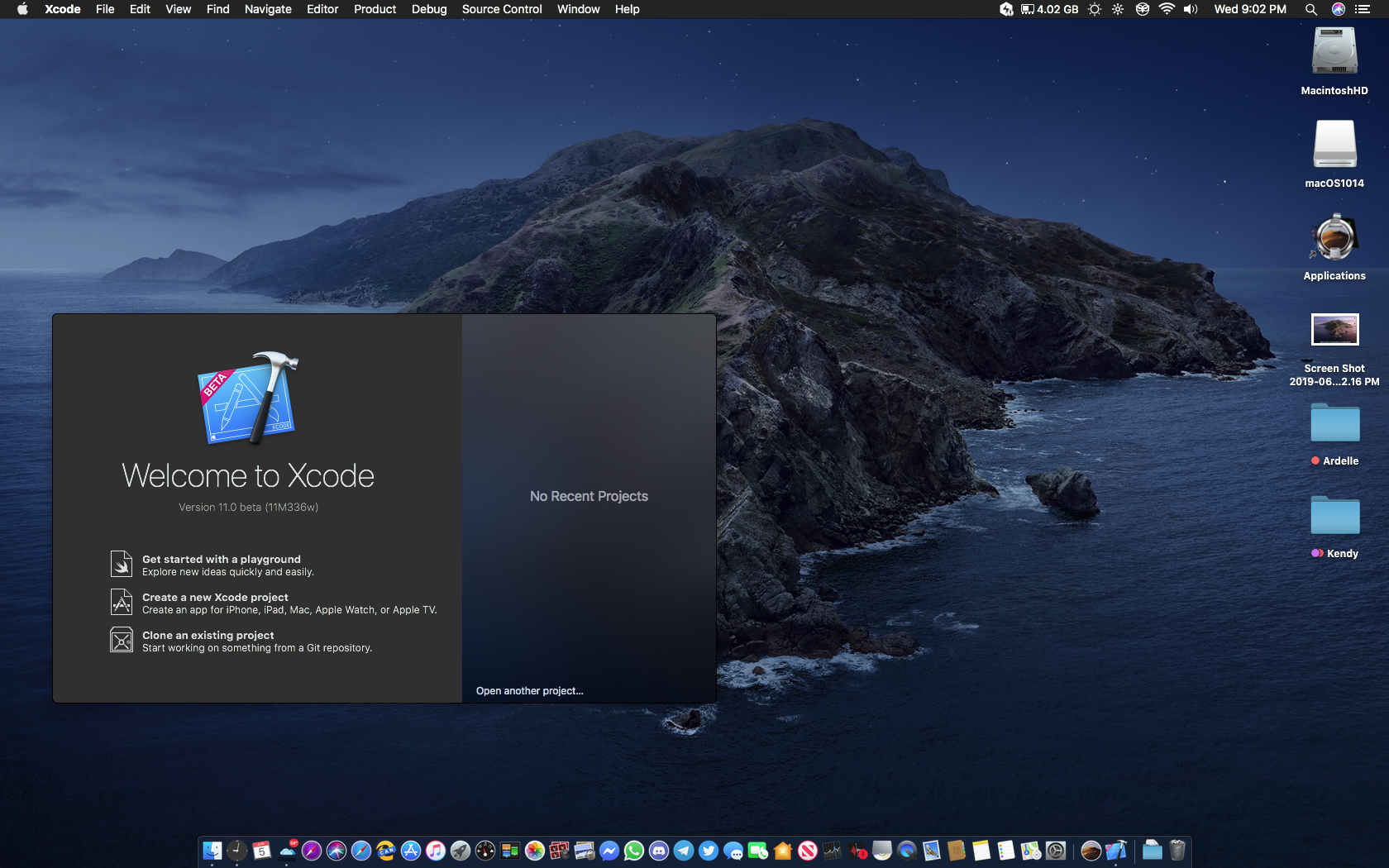Open WhatsApp from the Dock
The width and height of the screenshot is (1389, 868).
tap(634, 851)
